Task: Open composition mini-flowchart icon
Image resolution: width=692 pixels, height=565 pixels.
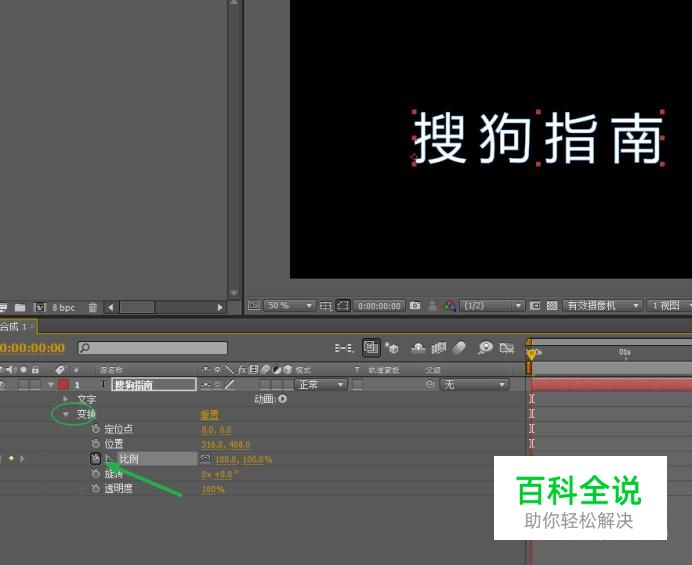Action: (x=344, y=348)
